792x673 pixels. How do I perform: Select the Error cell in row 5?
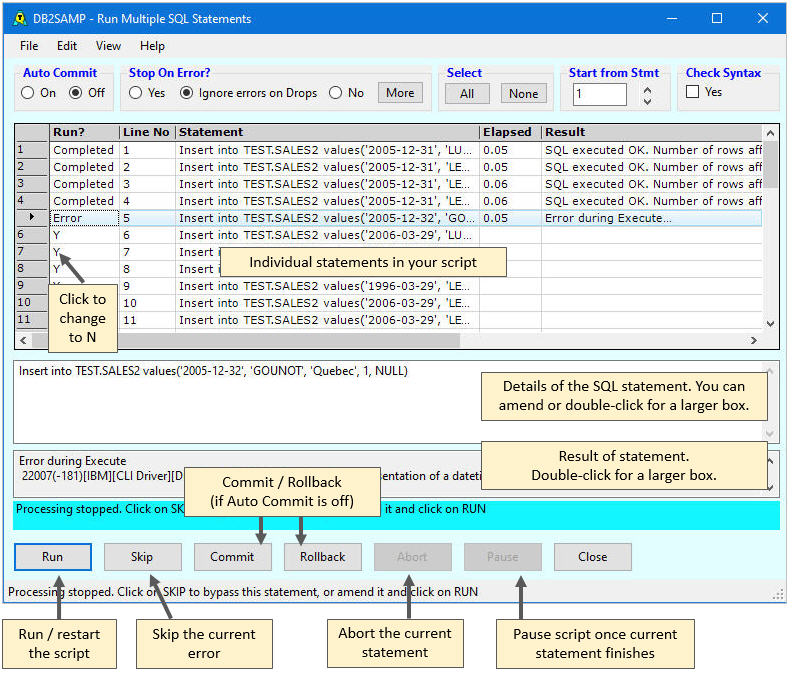point(84,218)
